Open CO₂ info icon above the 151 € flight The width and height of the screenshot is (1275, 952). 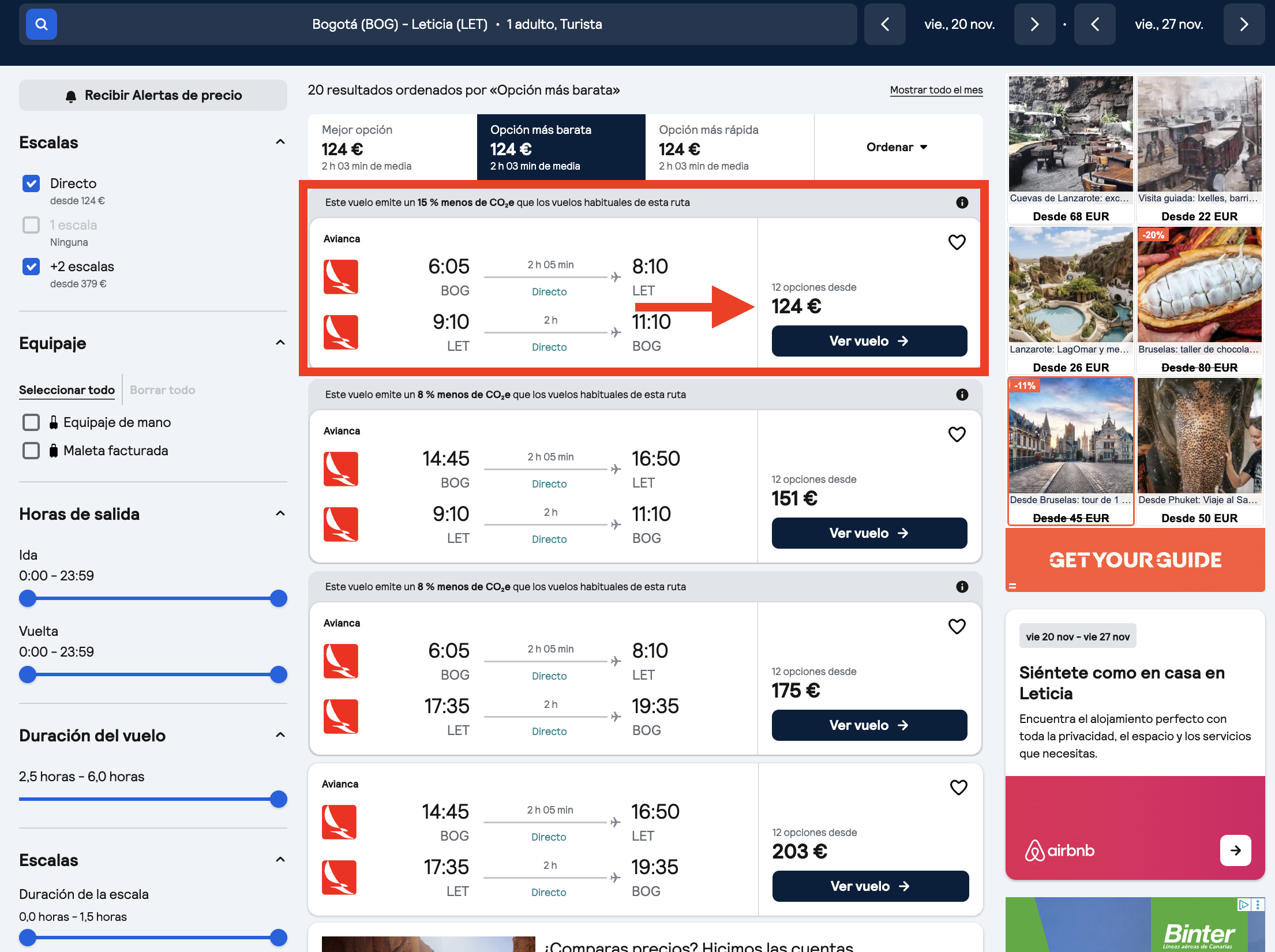point(962,395)
